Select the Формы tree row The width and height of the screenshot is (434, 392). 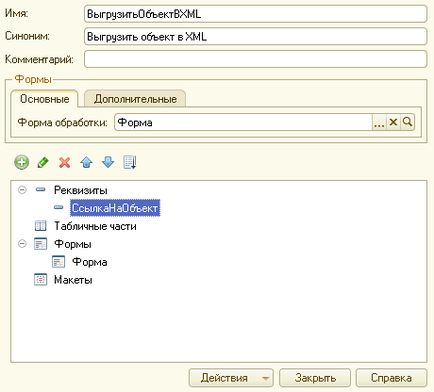coord(73,244)
